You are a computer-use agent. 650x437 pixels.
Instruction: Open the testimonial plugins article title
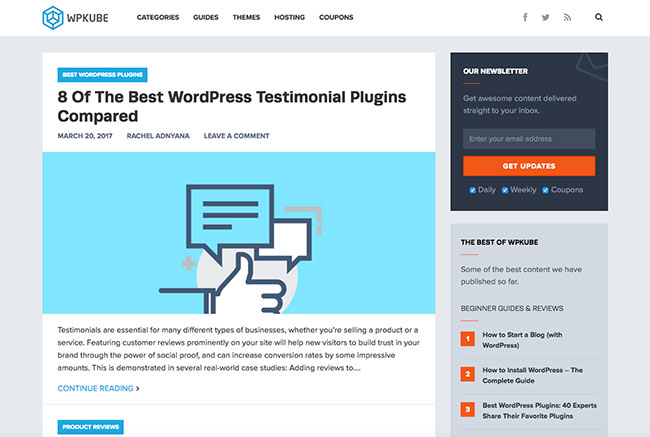232,107
